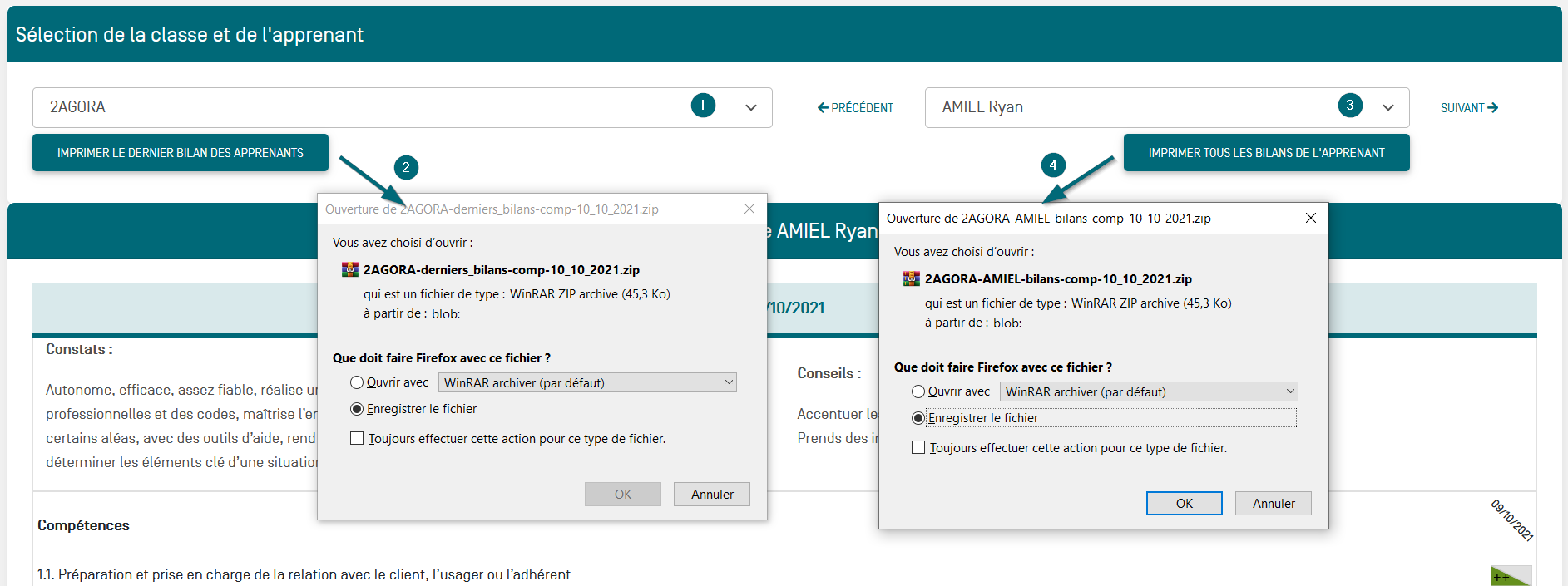Click the numbered badge 3 marker
Image resolution: width=1568 pixels, height=586 pixels.
pyautogui.click(x=1350, y=106)
